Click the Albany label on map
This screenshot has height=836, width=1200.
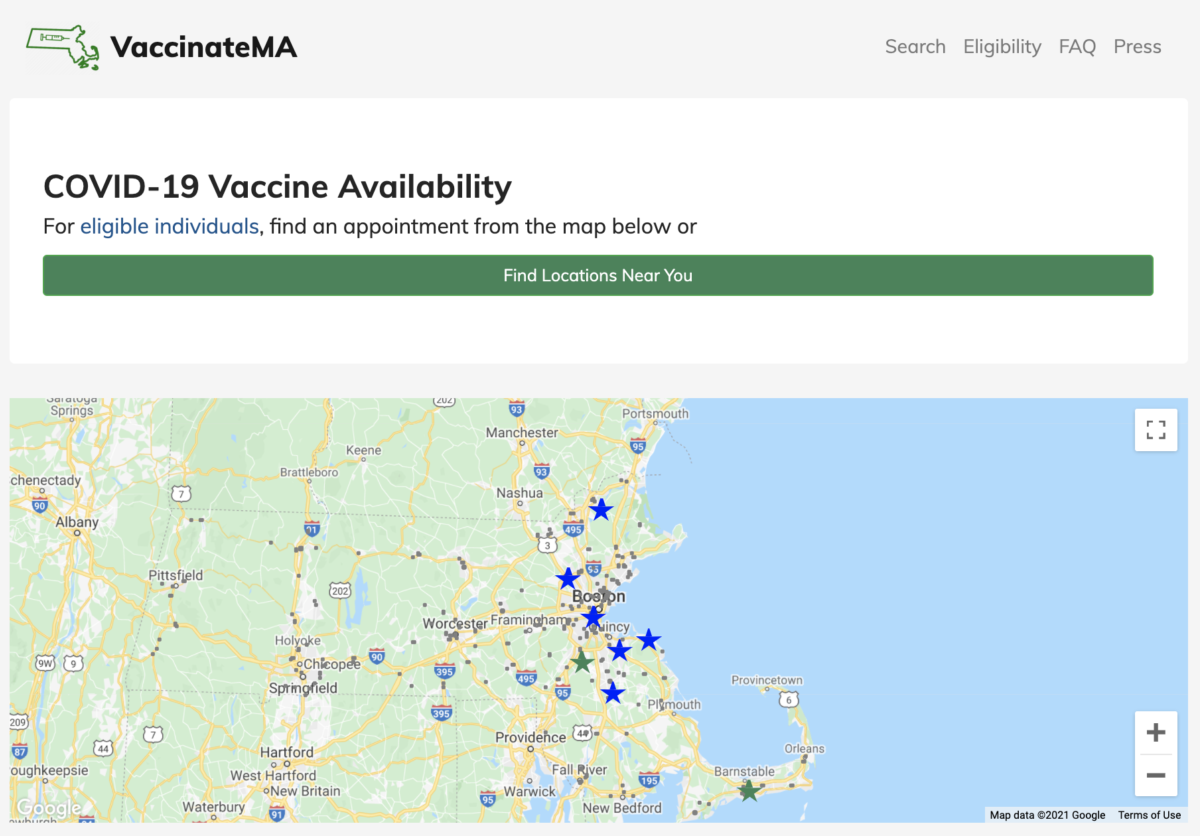(x=77, y=522)
